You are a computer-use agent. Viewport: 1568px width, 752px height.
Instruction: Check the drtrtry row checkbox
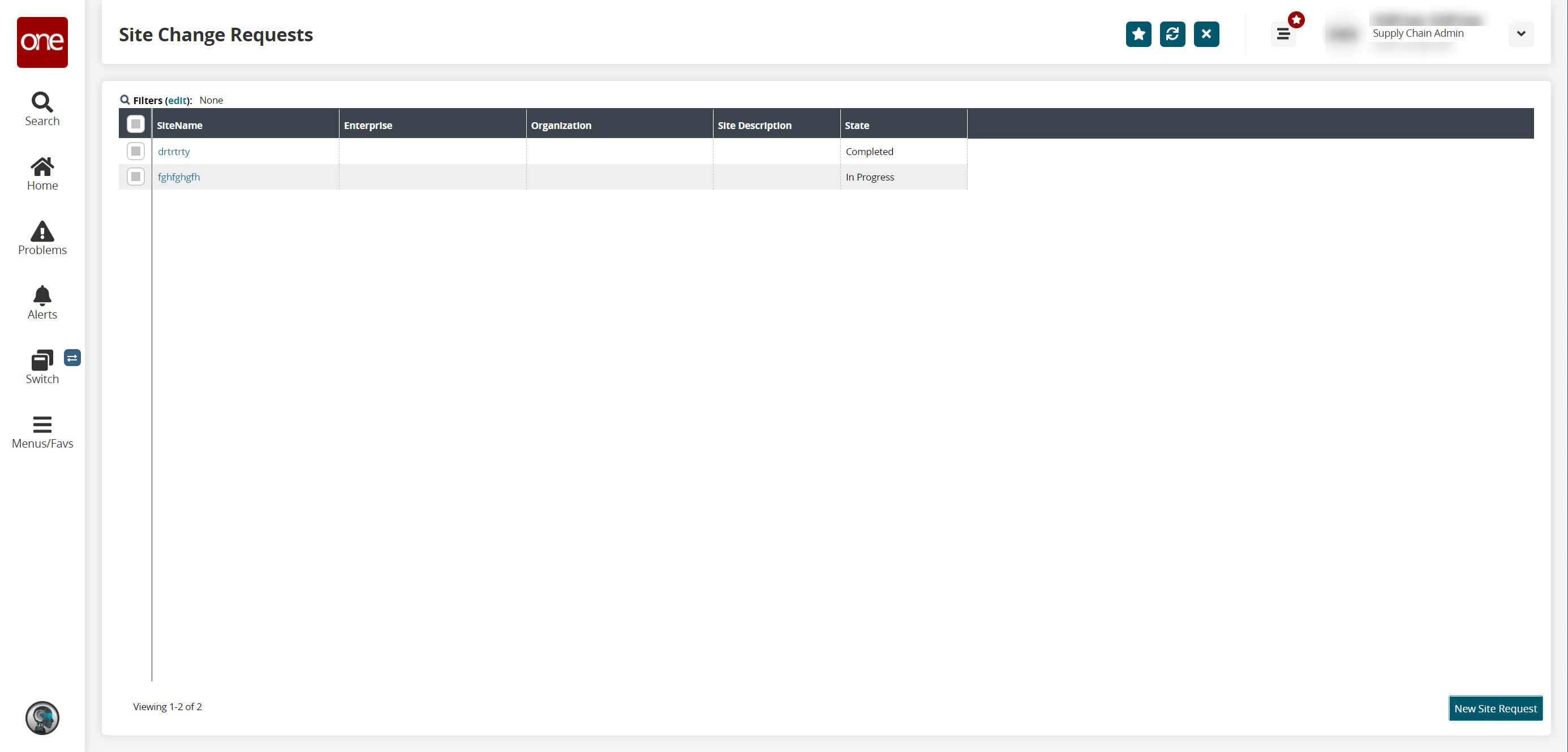[136, 151]
